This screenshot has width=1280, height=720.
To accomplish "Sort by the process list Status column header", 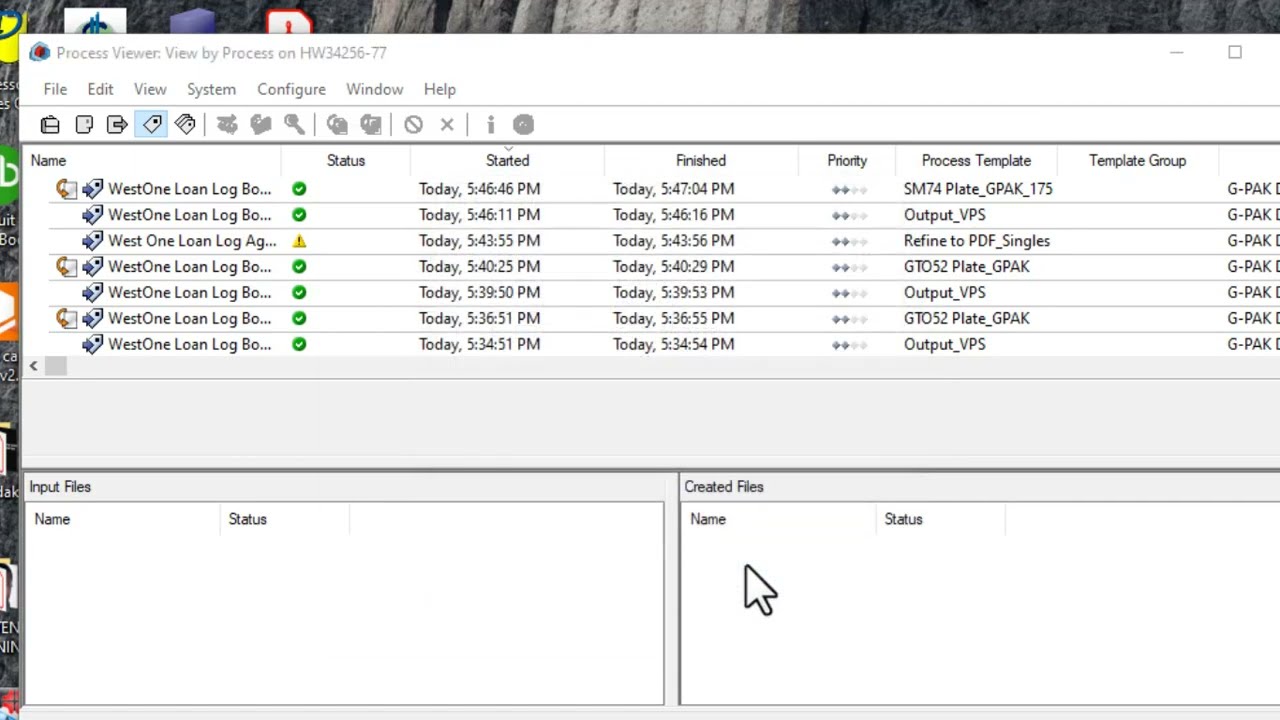I will click(x=346, y=160).
